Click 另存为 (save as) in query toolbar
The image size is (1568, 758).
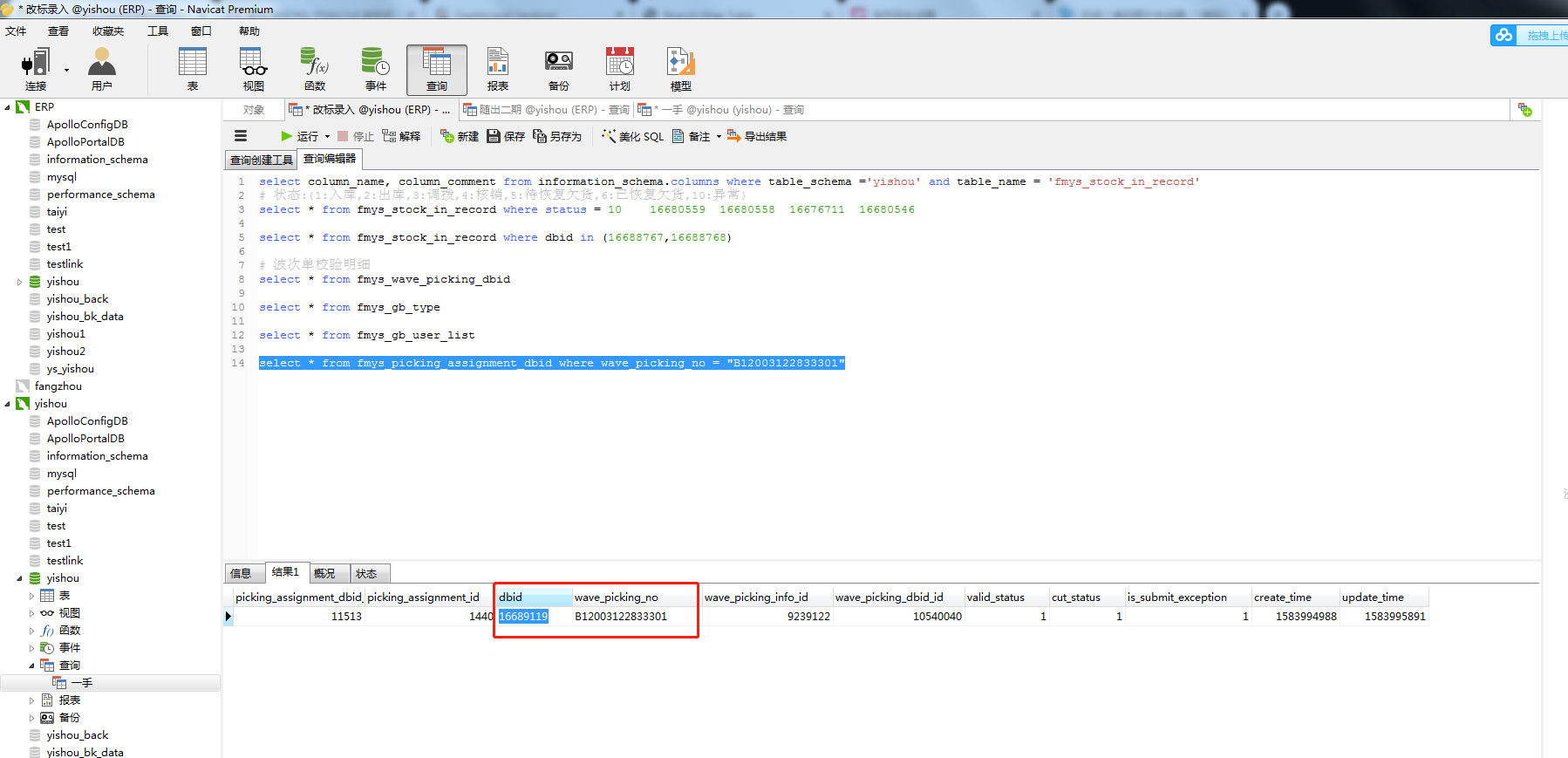point(557,136)
